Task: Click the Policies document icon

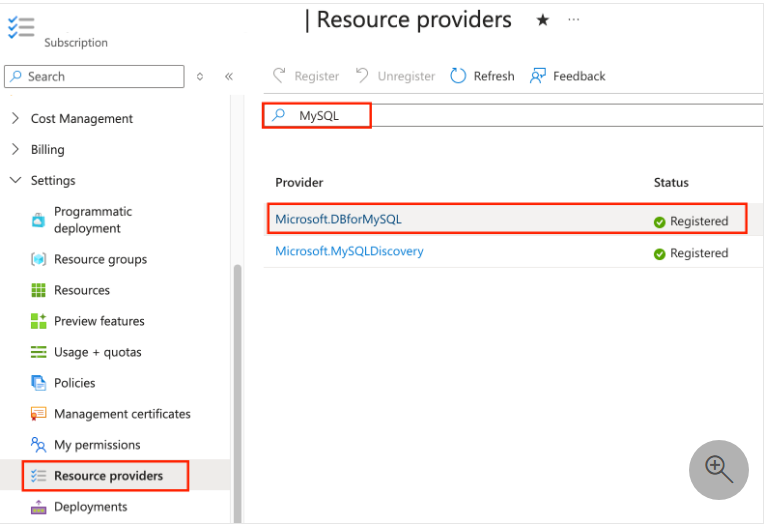Action: click(38, 383)
